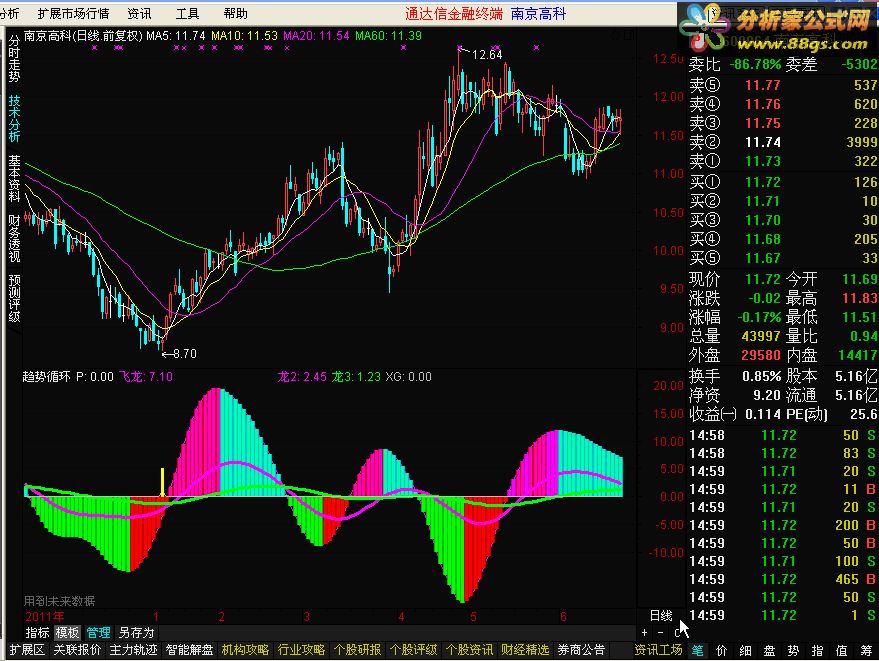Viewport: 879px width, 661px height.
Task: Click the 卖① 11.73 ask row
Action: (783, 161)
